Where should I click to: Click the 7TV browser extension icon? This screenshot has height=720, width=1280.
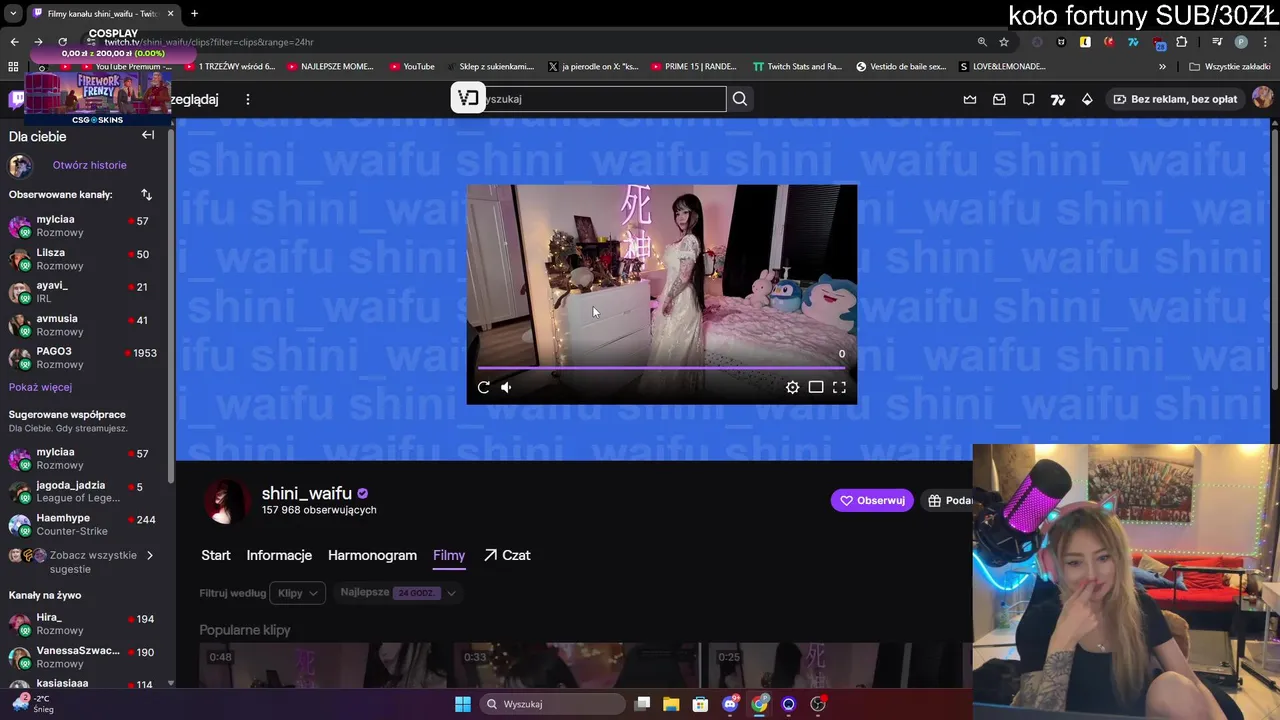pyautogui.click(x=1133, y=42)
